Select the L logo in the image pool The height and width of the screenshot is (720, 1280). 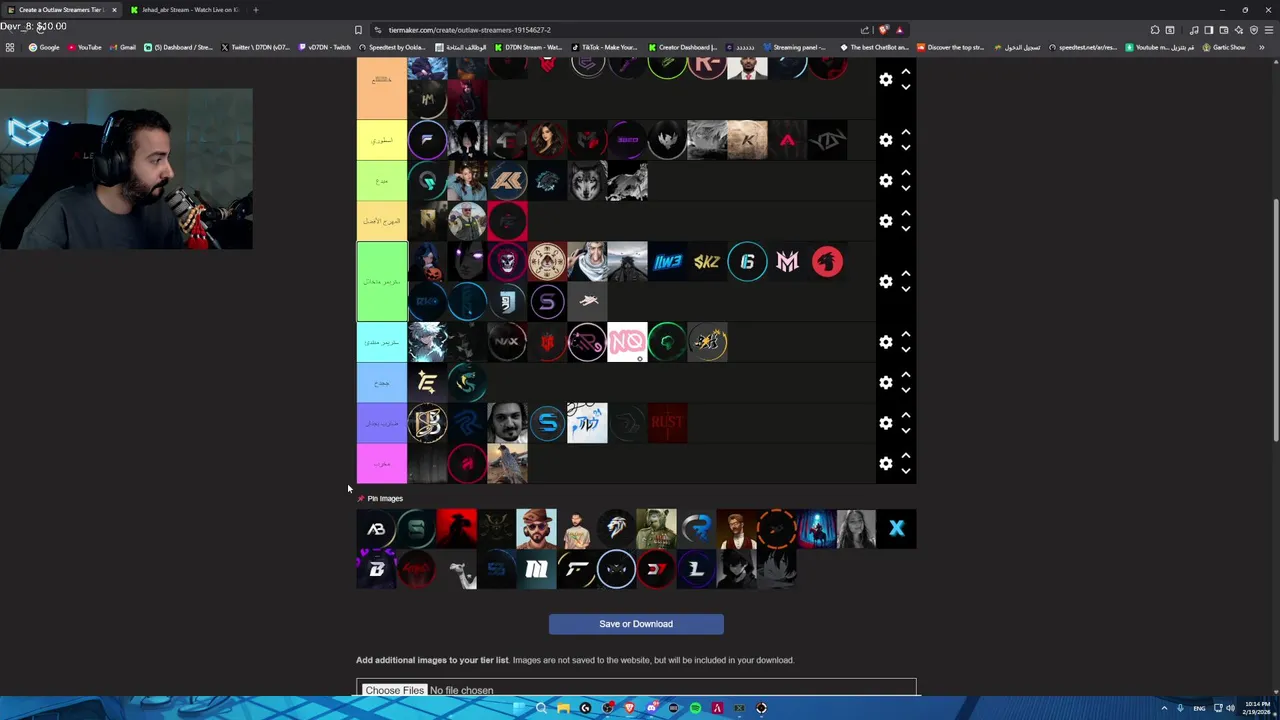point(696,569)
